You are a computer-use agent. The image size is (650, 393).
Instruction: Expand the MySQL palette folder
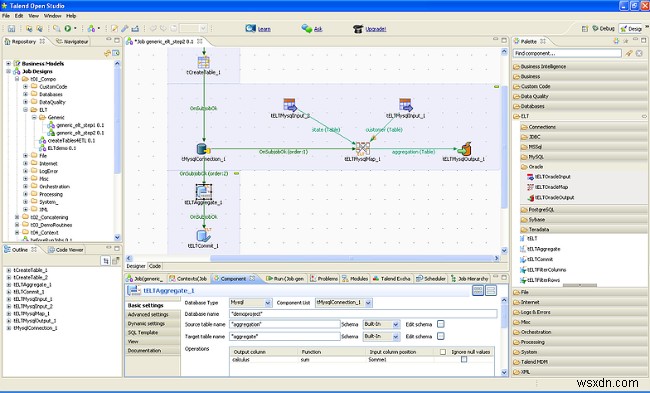(x=536, y=157)
